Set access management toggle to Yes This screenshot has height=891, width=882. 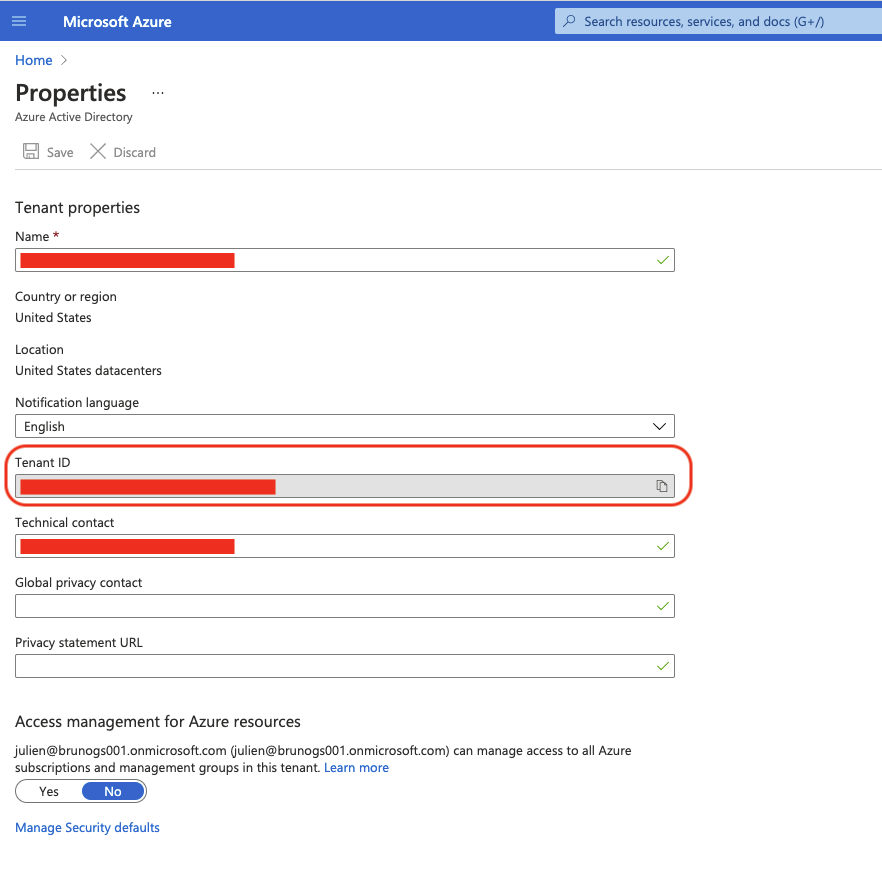click(49, 792)
